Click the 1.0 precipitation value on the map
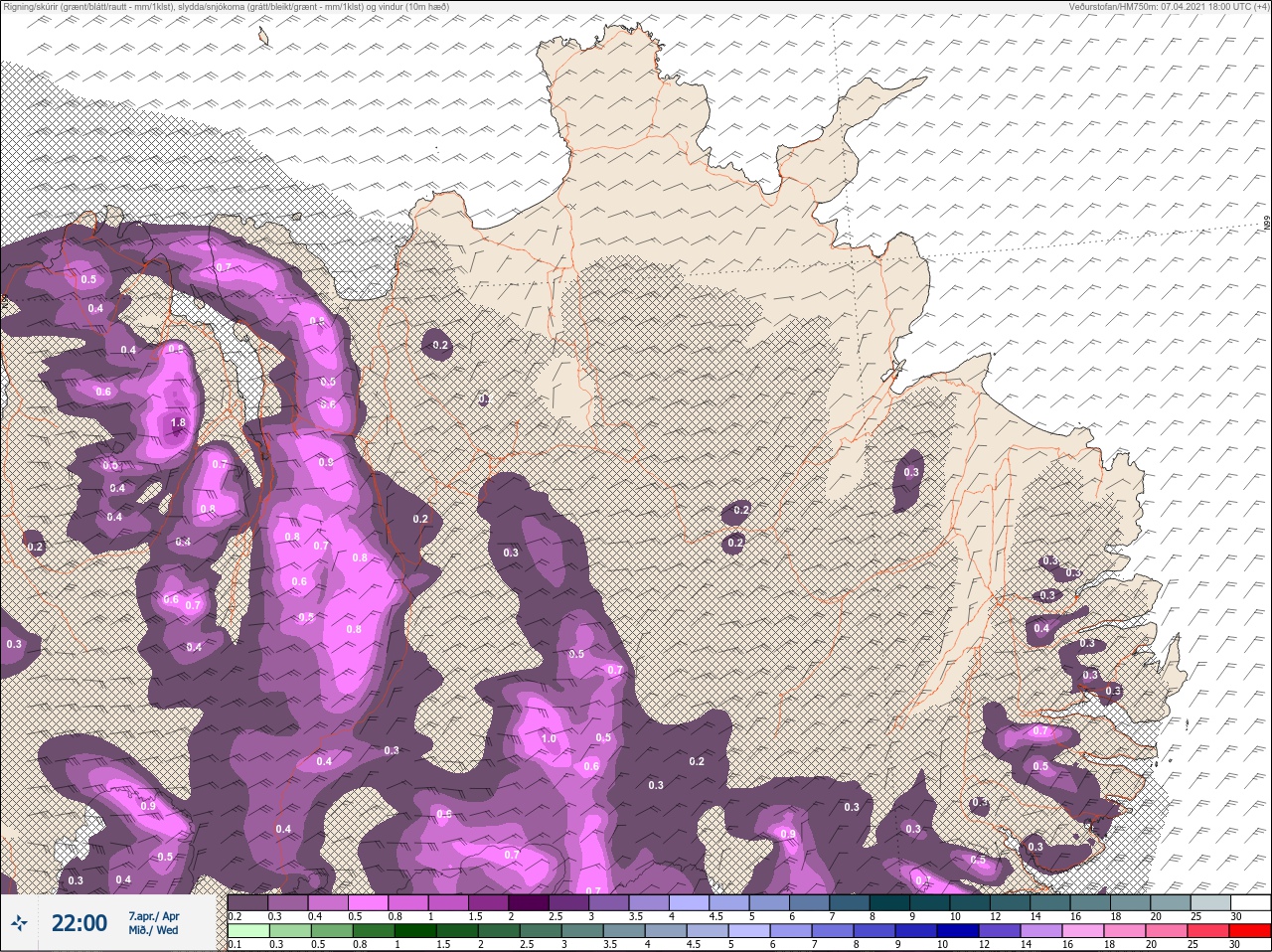The height and width of the screenshot is (952, 1272). pos(549,738)
